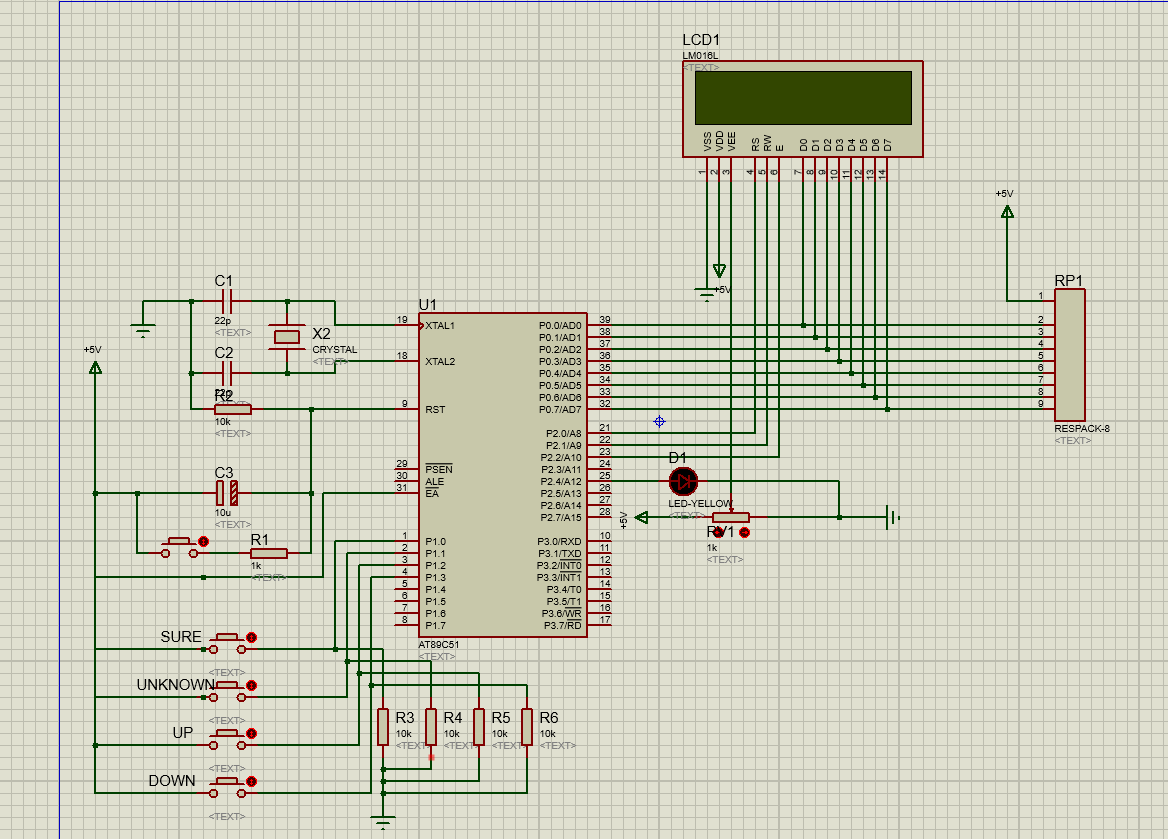Click the P1.7 pin label
1168x839 pixels.
pos(435,625)
